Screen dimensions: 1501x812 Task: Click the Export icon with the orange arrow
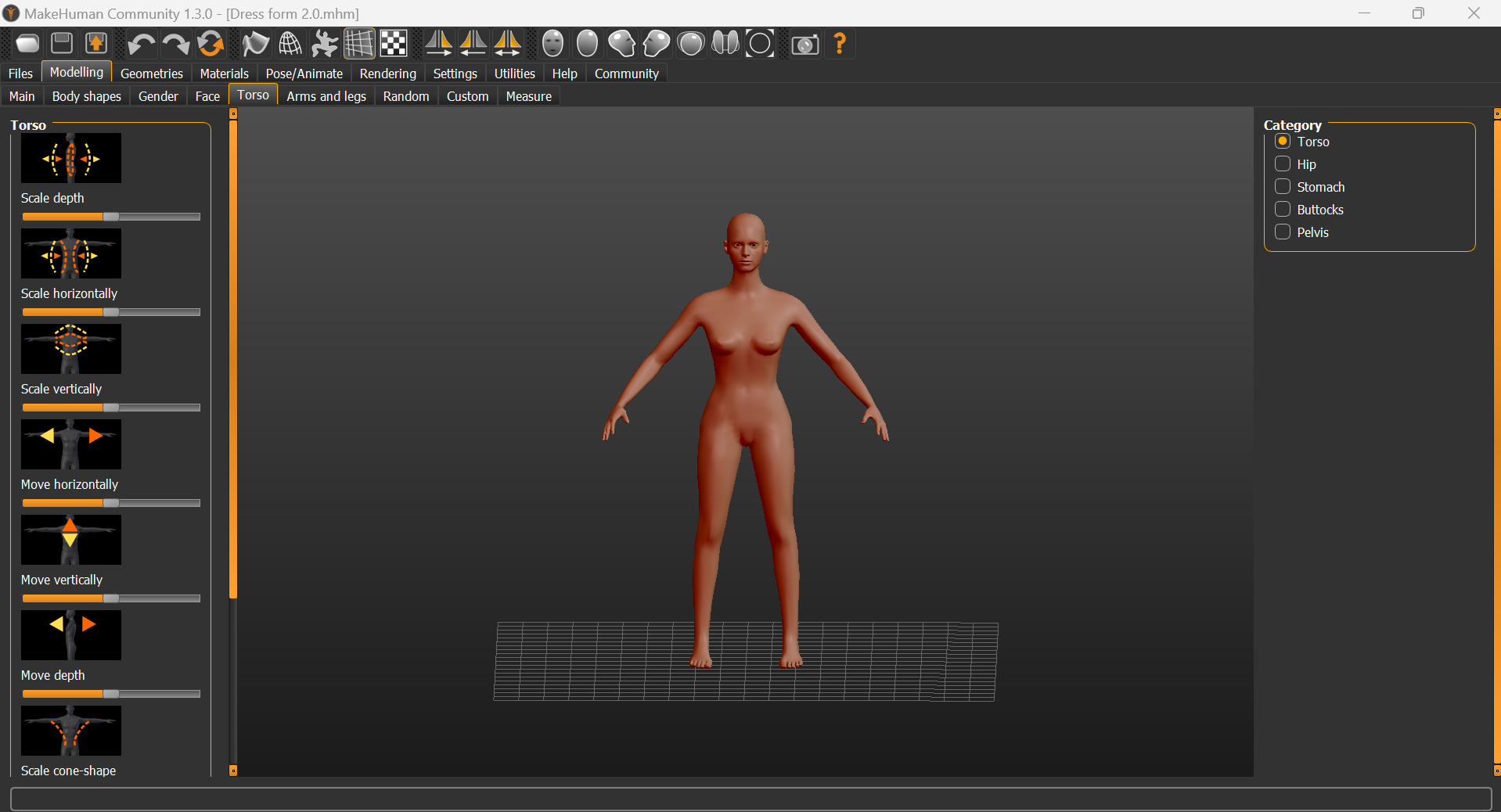pyautogui.click(x=96, y=44)
